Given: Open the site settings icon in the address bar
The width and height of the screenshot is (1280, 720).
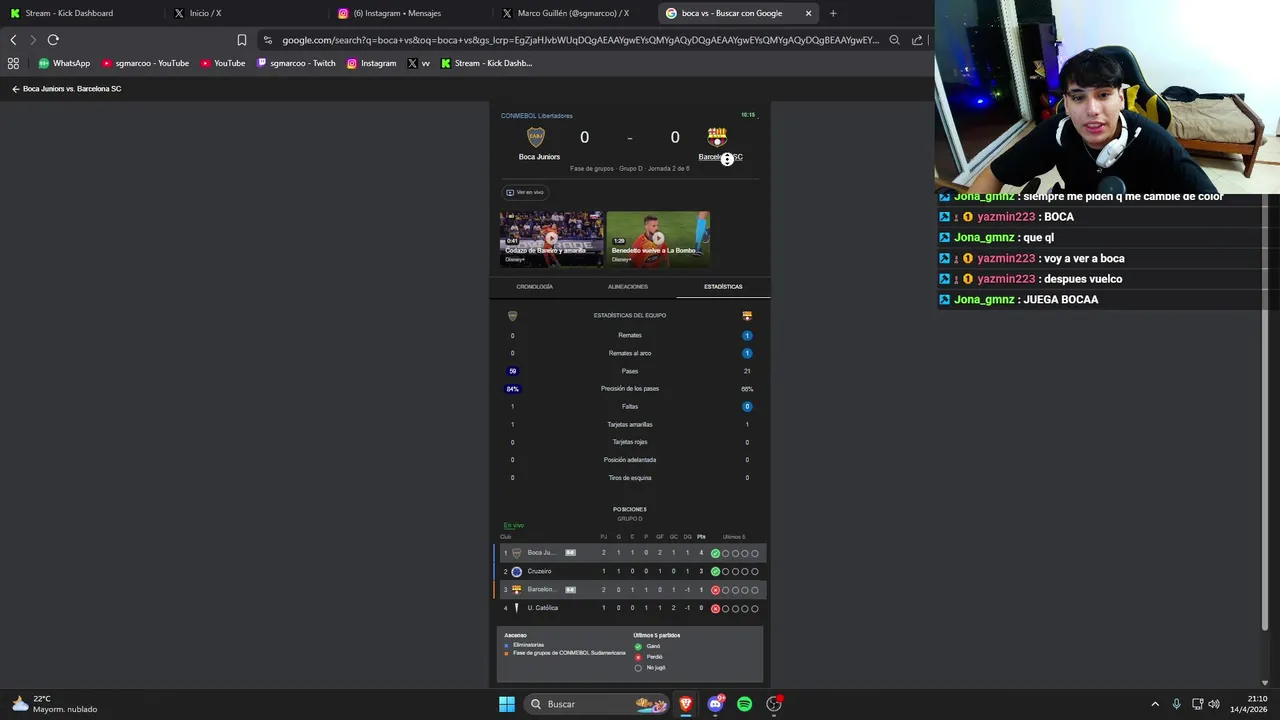Looking at the screenshot, I should [x=267, y=40].
